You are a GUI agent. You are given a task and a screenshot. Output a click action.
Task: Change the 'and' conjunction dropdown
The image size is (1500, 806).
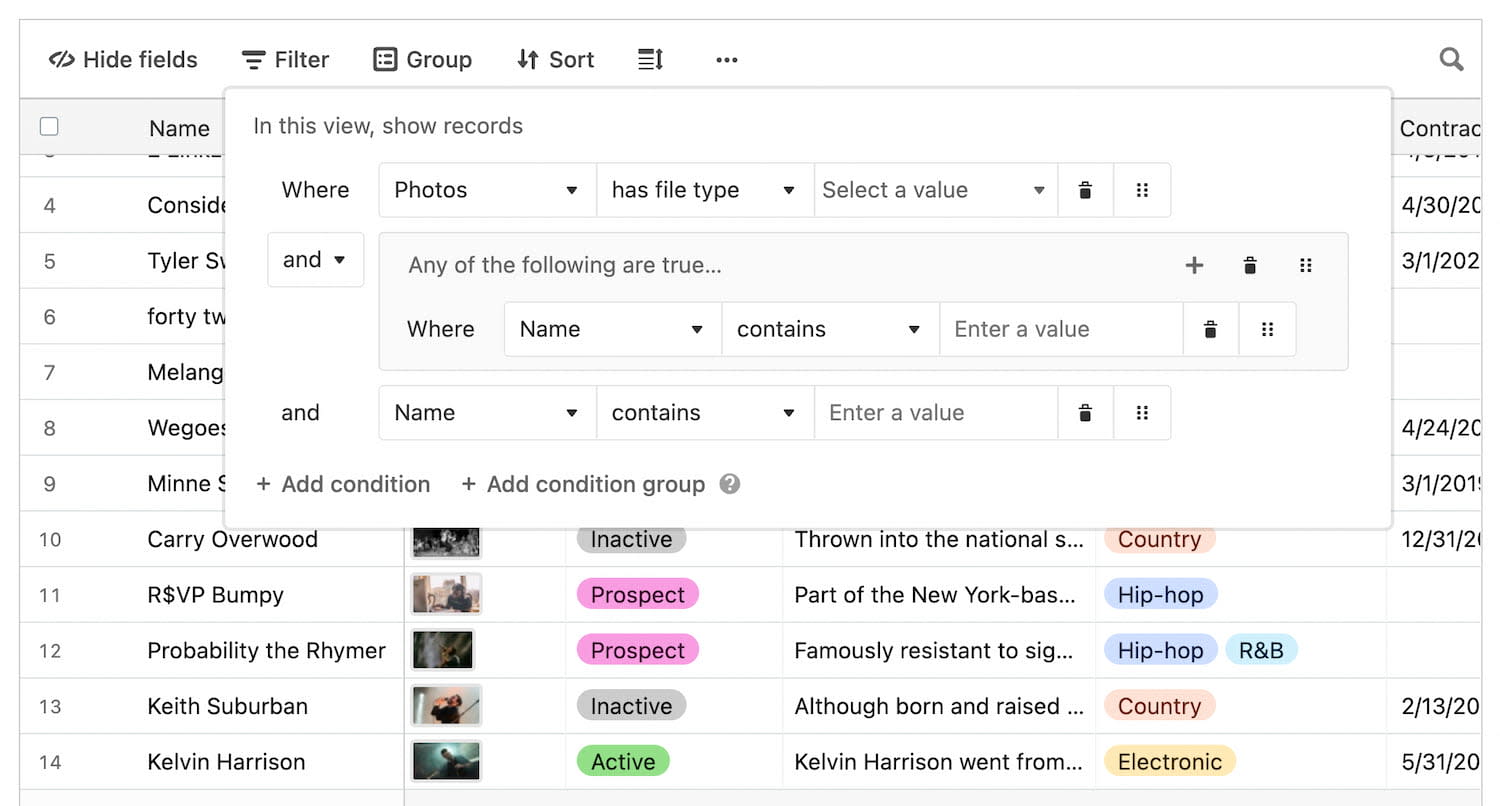tap(314, 259)
